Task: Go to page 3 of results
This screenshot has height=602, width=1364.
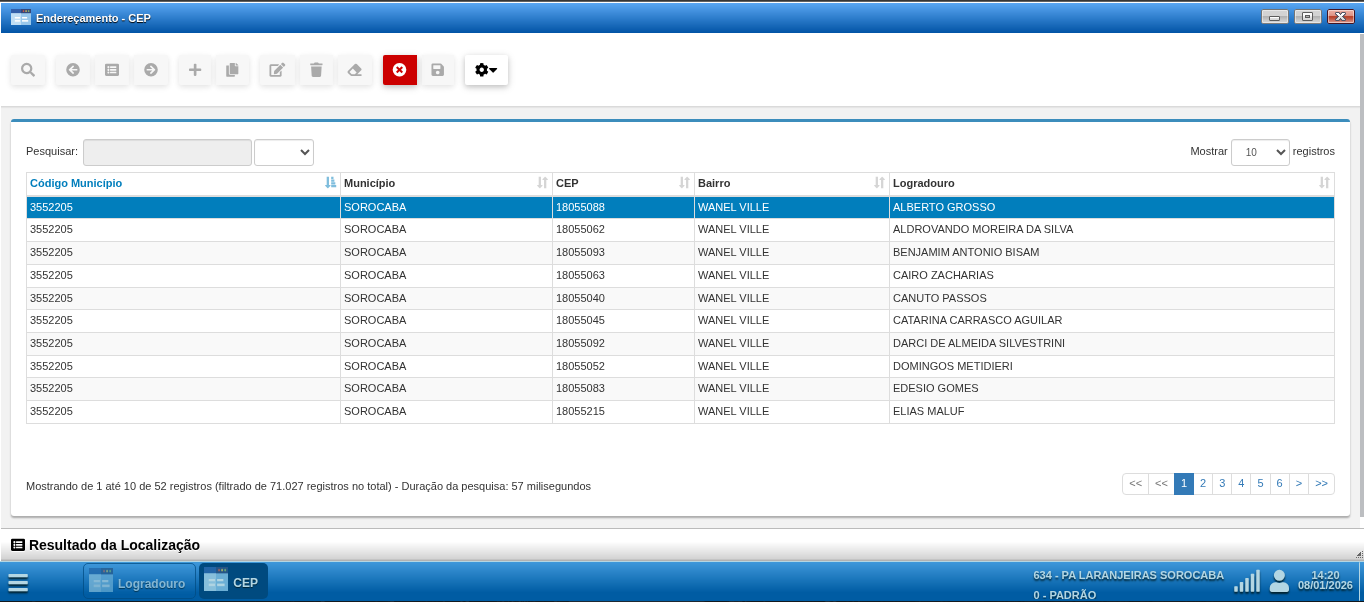Action: 1221,484
